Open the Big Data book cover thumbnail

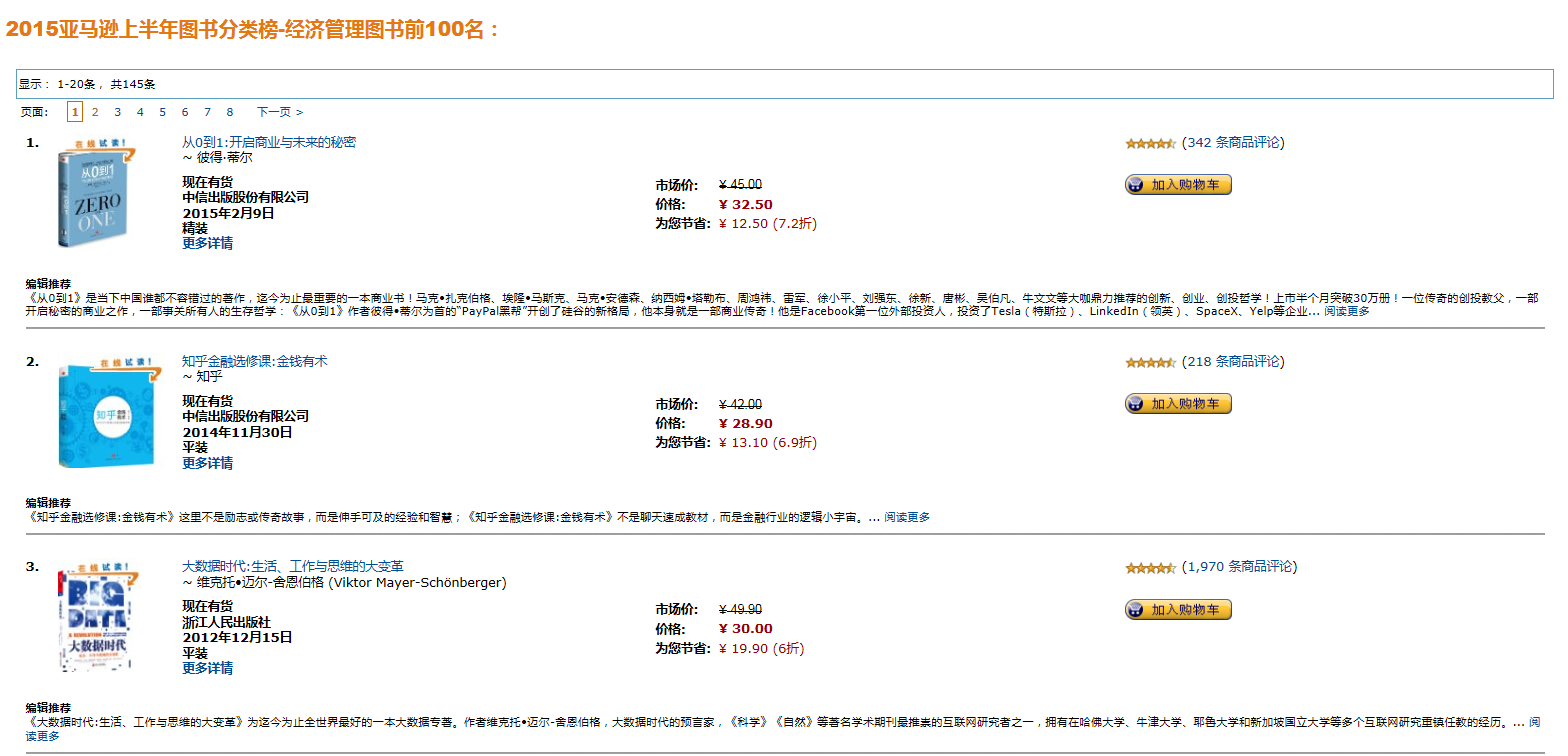click(x=97, y=617)
